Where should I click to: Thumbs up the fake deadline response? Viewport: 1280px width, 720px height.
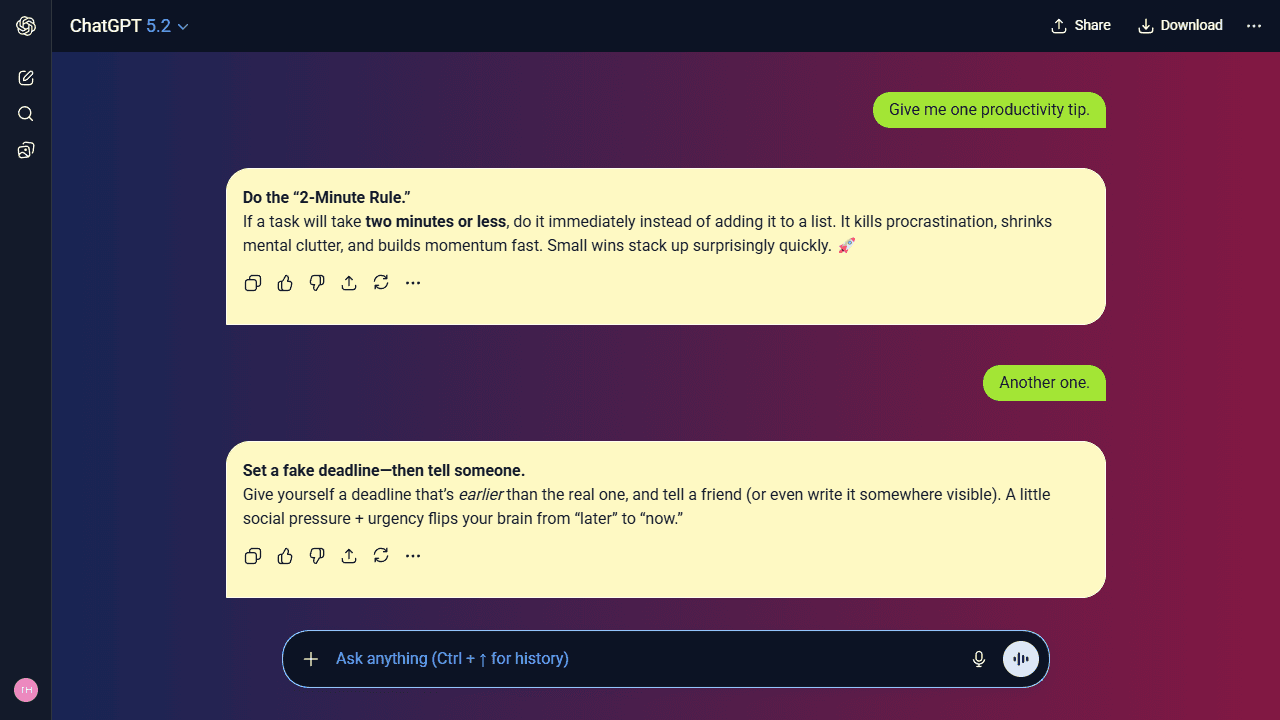(x=285, y=556)
